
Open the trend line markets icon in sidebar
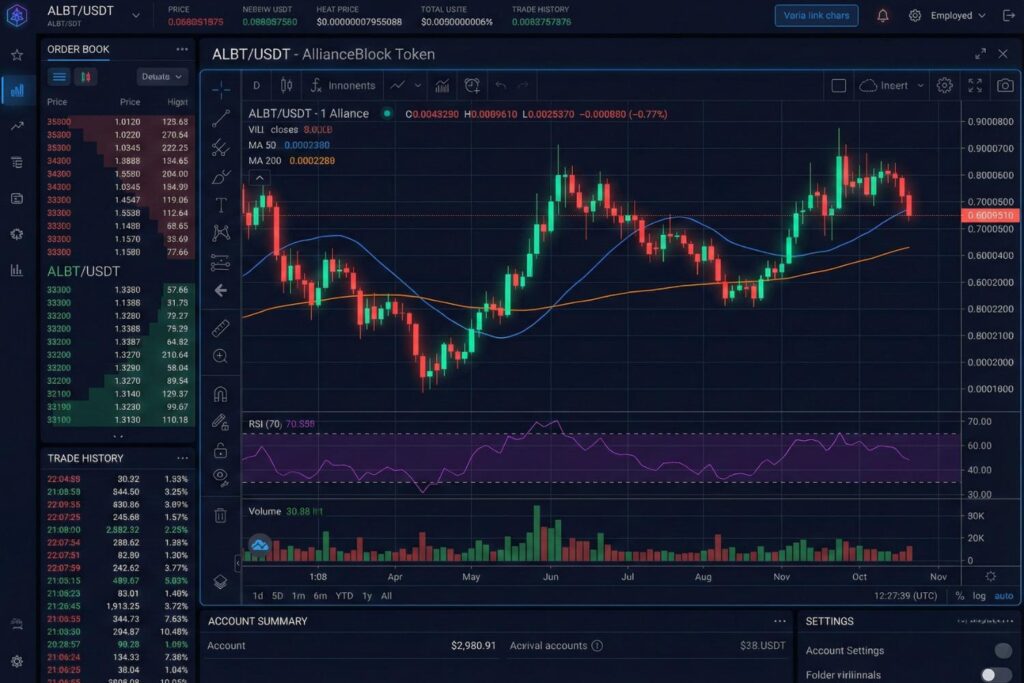(17, 126)
